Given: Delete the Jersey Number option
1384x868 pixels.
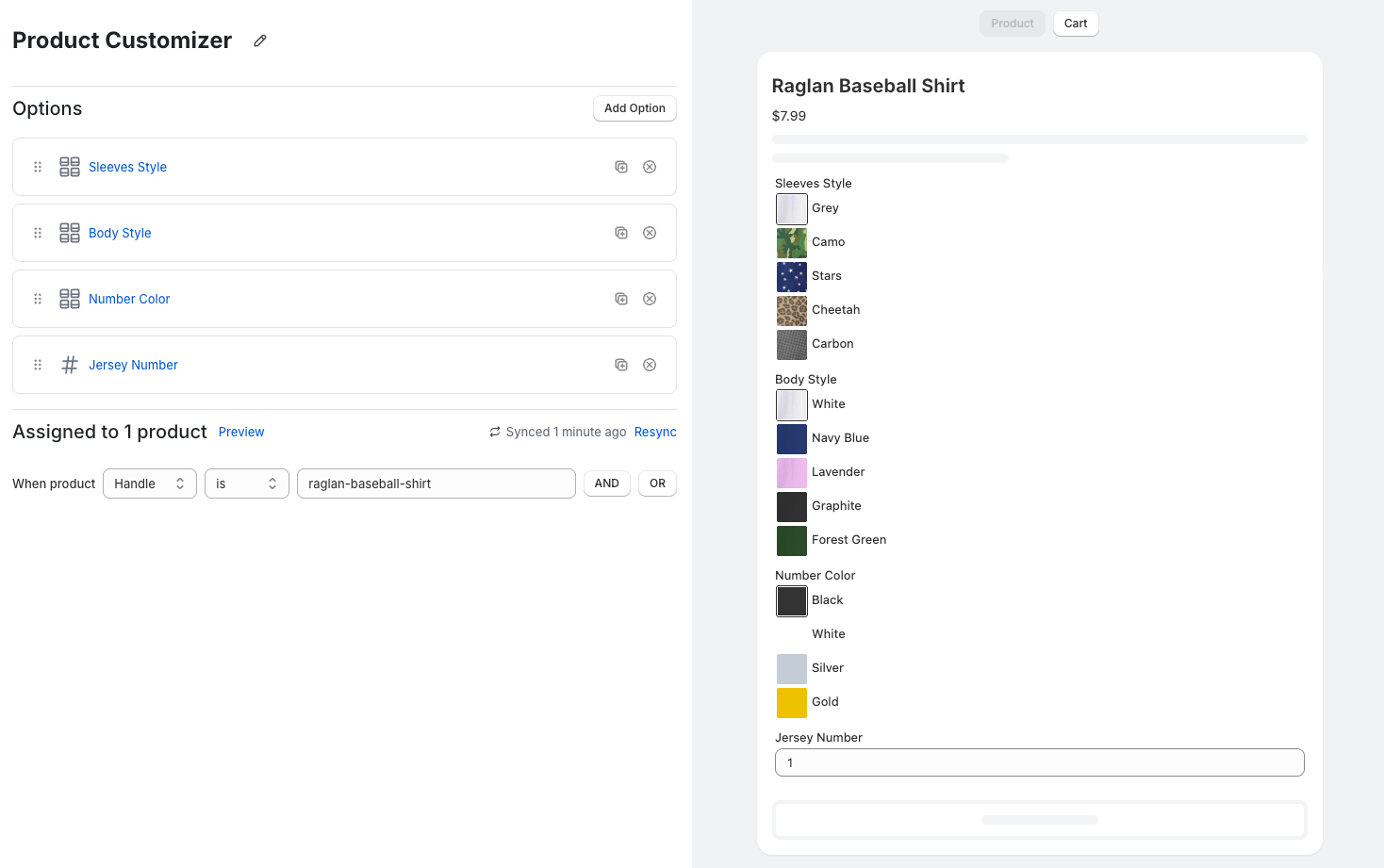Looking at the screenshot, I should pos(650,365).
